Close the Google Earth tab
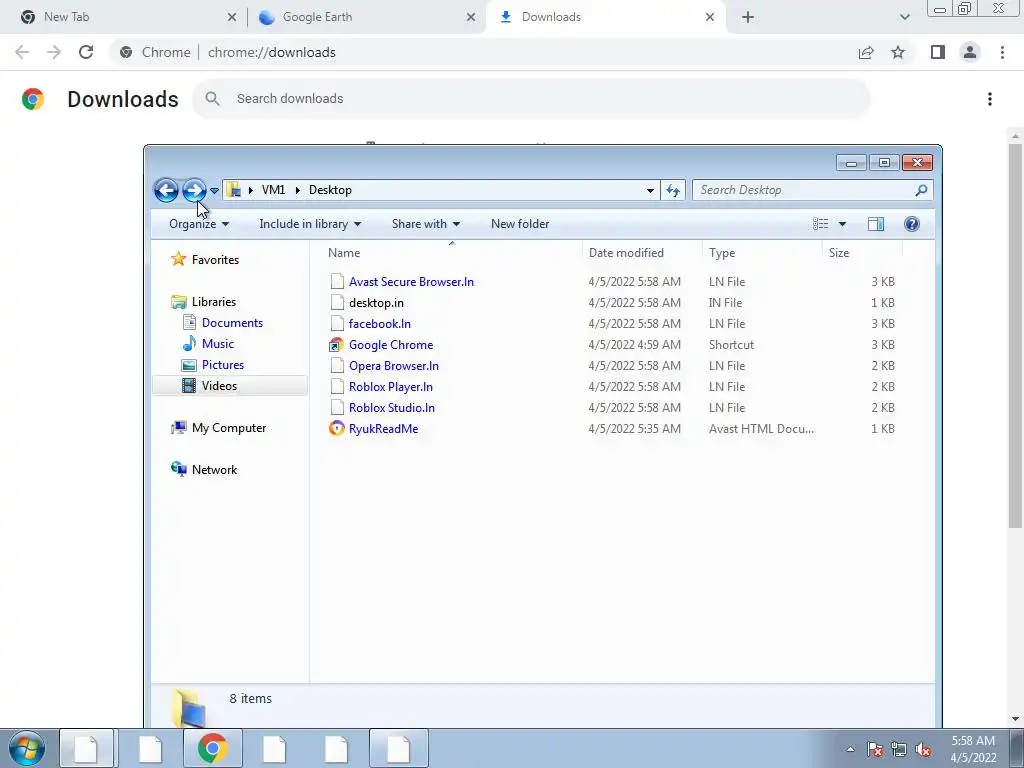 471,17
